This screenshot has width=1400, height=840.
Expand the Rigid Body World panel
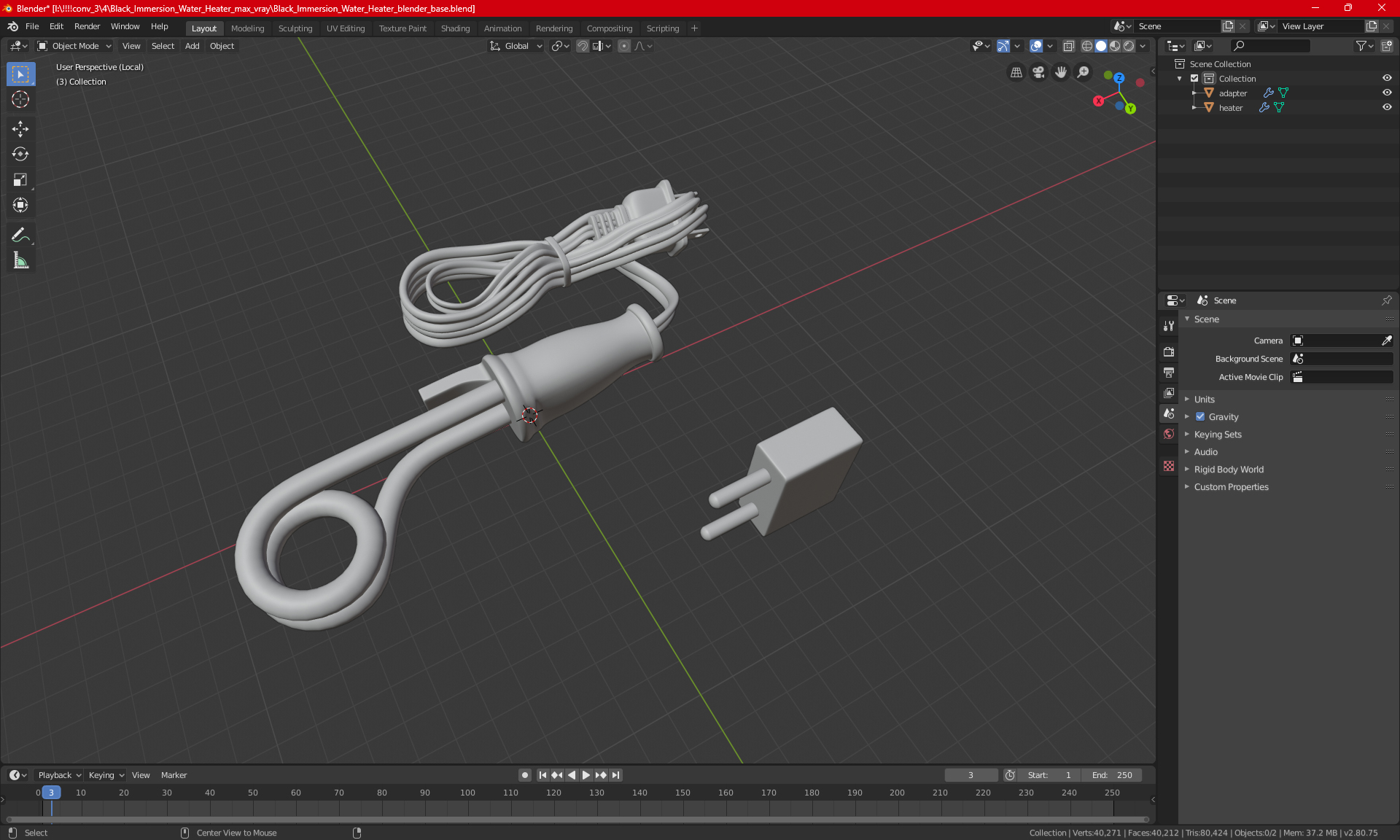click(x=1228, y=470)
